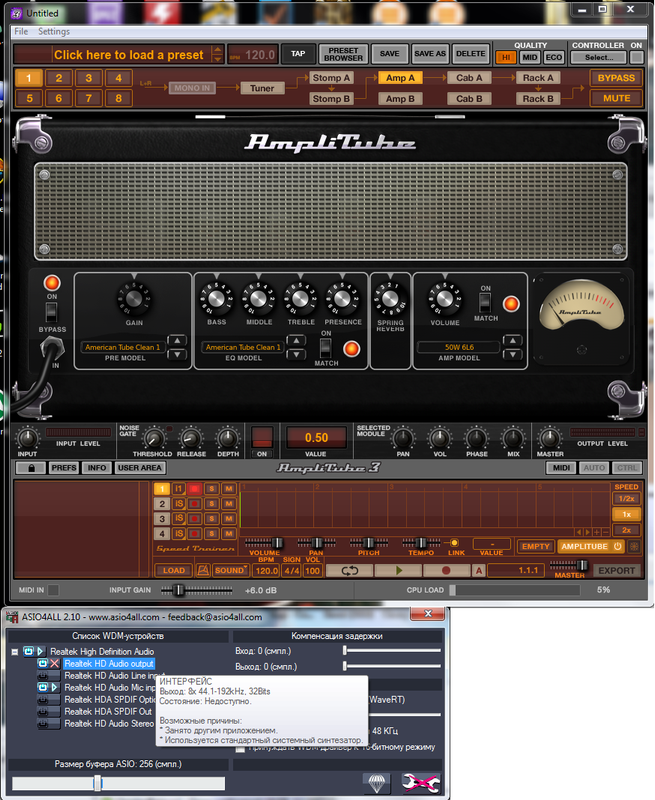Image resolution: width=655 pixels, height=800 pixels.
Task: Select HI quality mode
Action: (506, 57)
